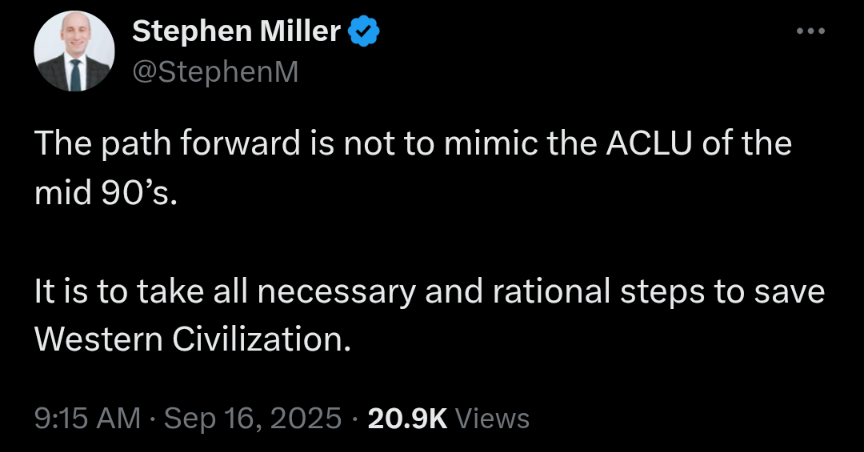Click the blue verified checkmark badge
Screen dimensions: 864x452
tap(364, 31)
